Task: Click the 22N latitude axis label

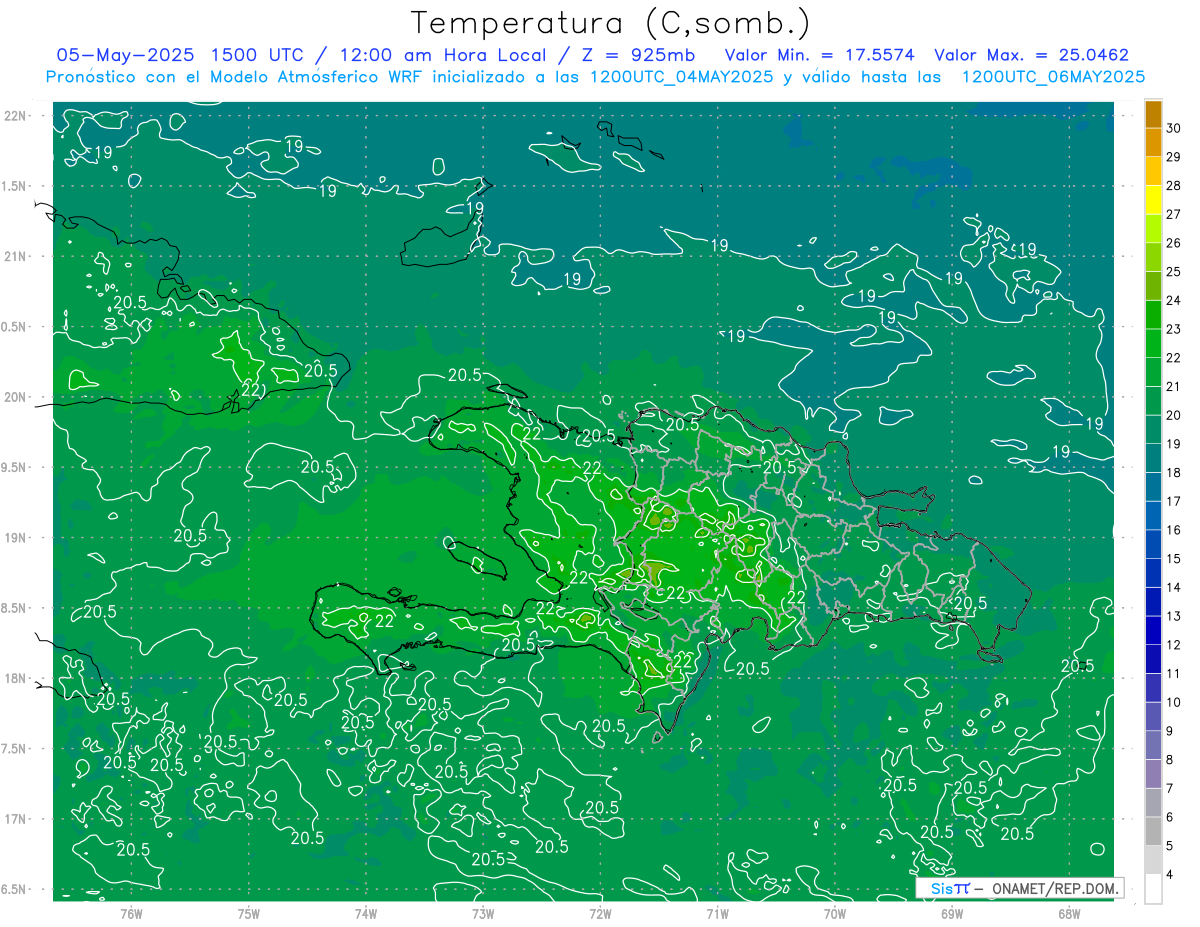Action: pyautogui.click(x=15, y=115)
